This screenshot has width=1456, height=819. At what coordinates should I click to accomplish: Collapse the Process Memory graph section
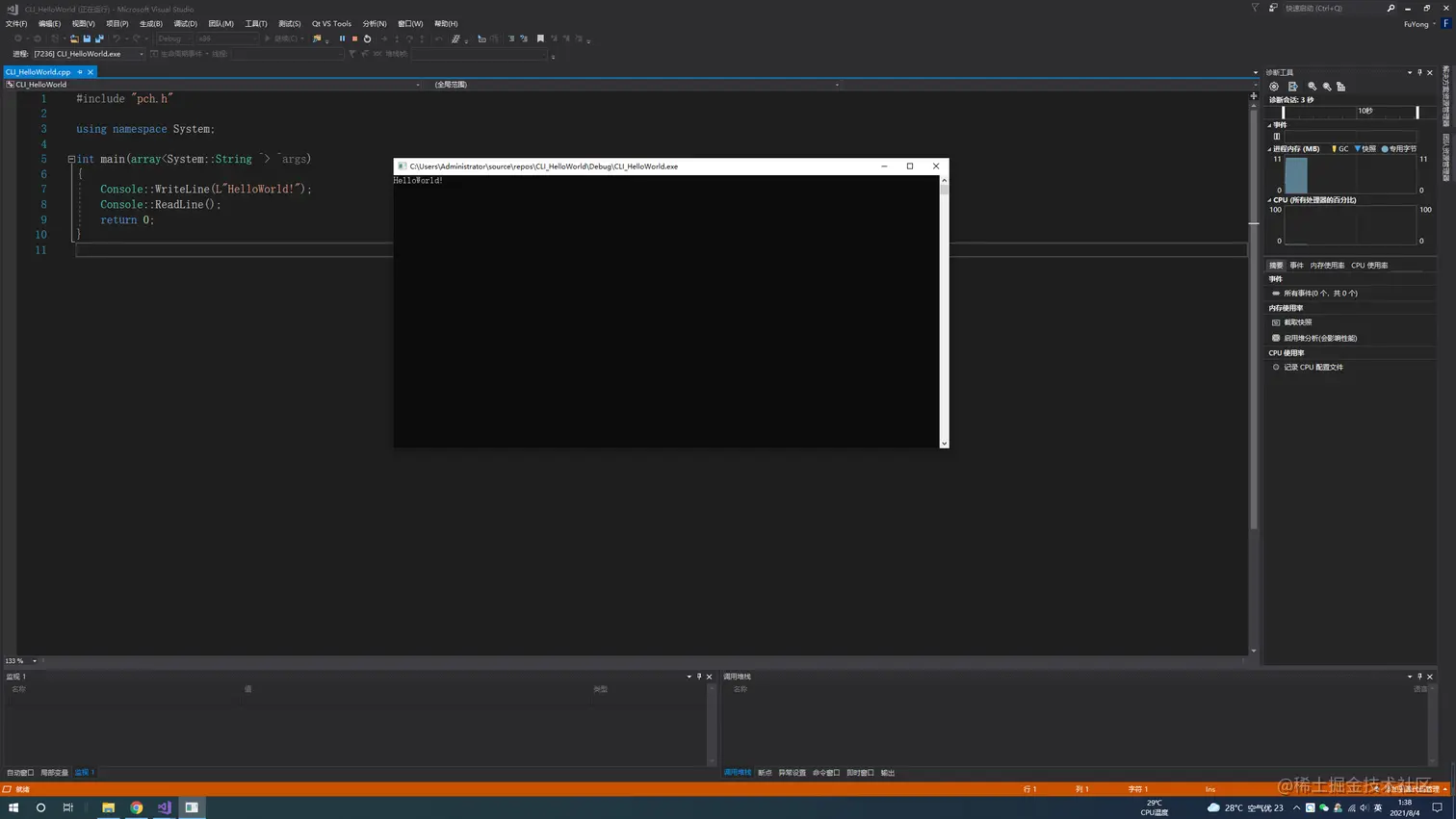pyautogui.click(x=1269, y=149)
